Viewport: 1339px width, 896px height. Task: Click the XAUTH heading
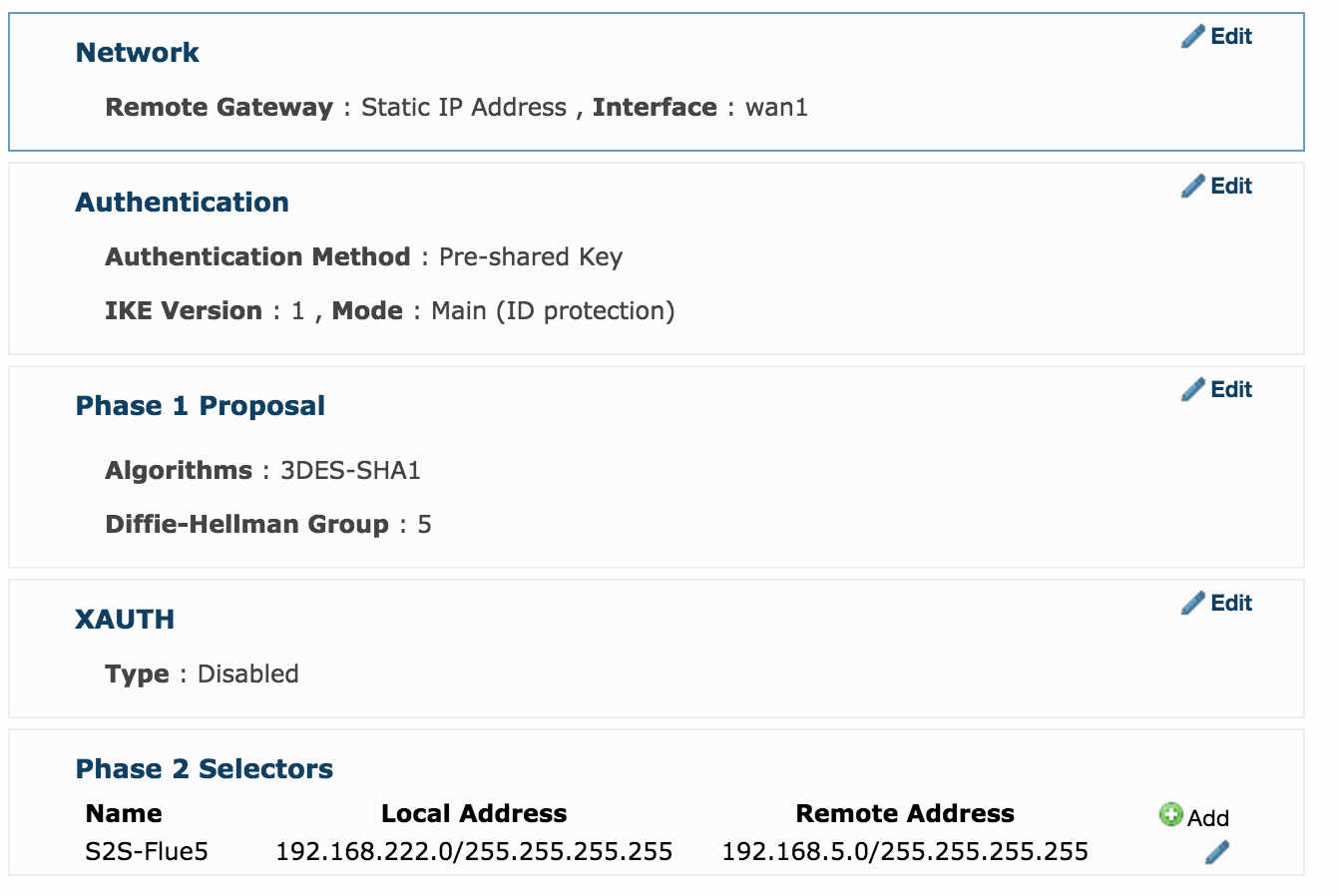click(125, 620)
